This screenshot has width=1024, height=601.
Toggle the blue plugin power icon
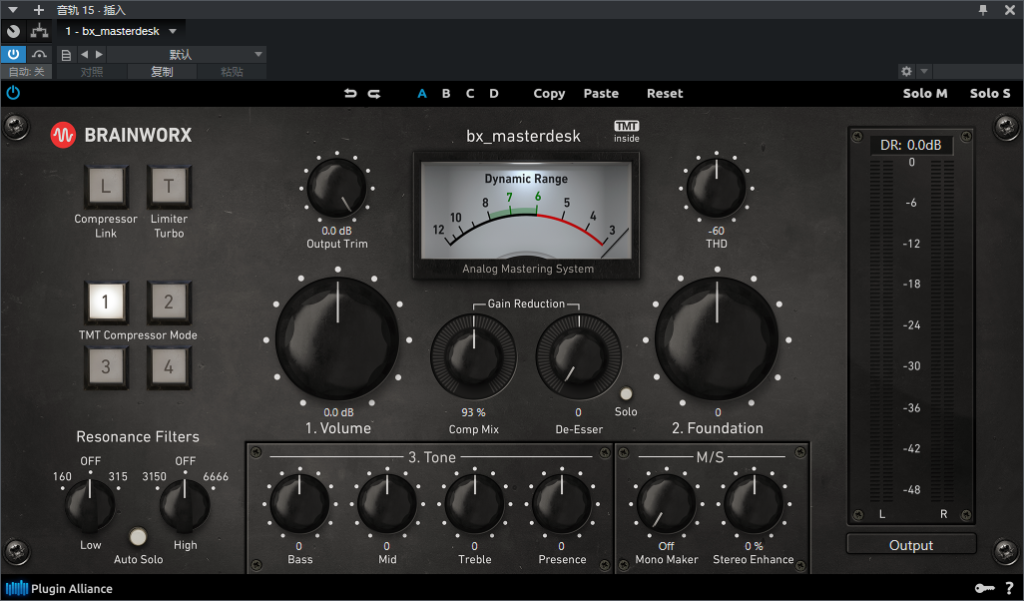[x=13, y=93]
